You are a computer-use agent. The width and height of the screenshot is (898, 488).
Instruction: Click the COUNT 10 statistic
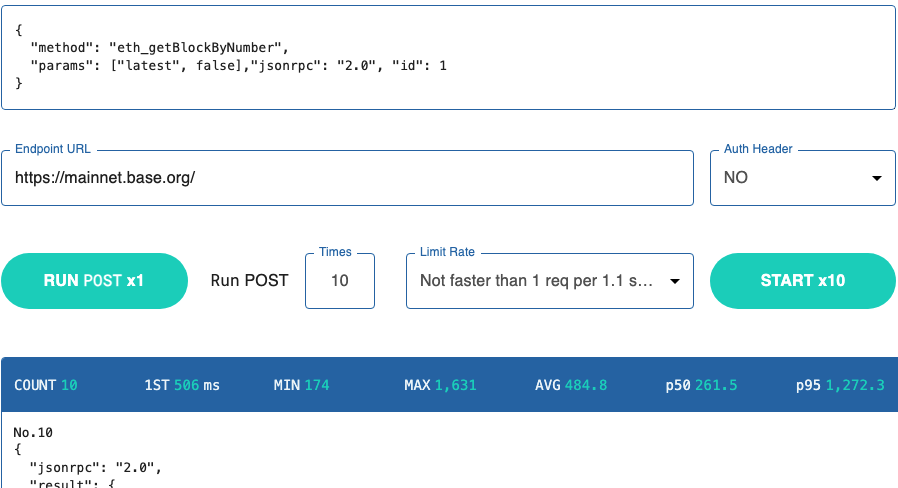(x=46, y=385)
